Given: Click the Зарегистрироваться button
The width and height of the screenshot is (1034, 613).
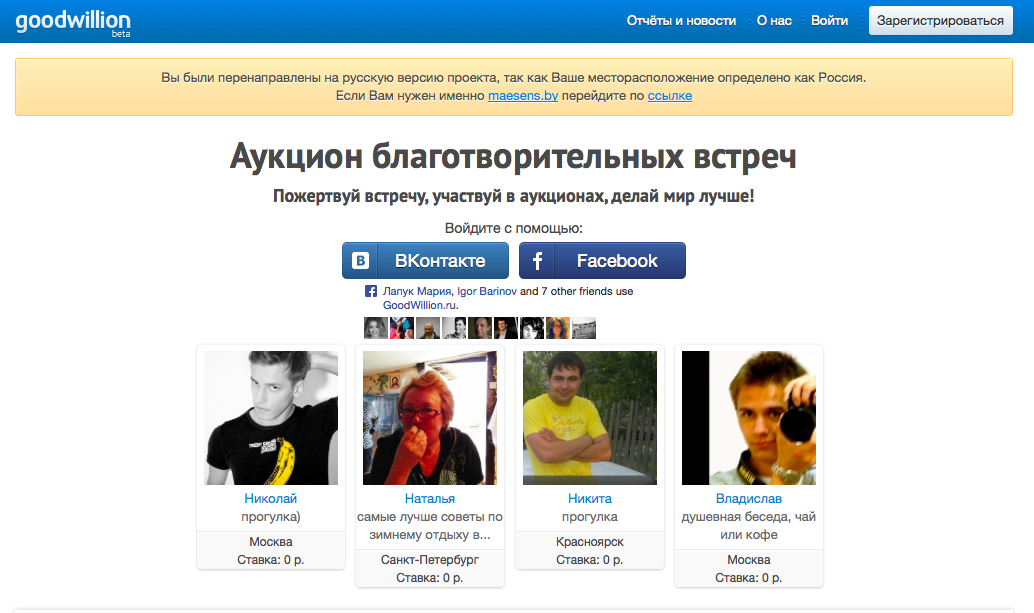Looking at the screenshot, I should (940, 21).
